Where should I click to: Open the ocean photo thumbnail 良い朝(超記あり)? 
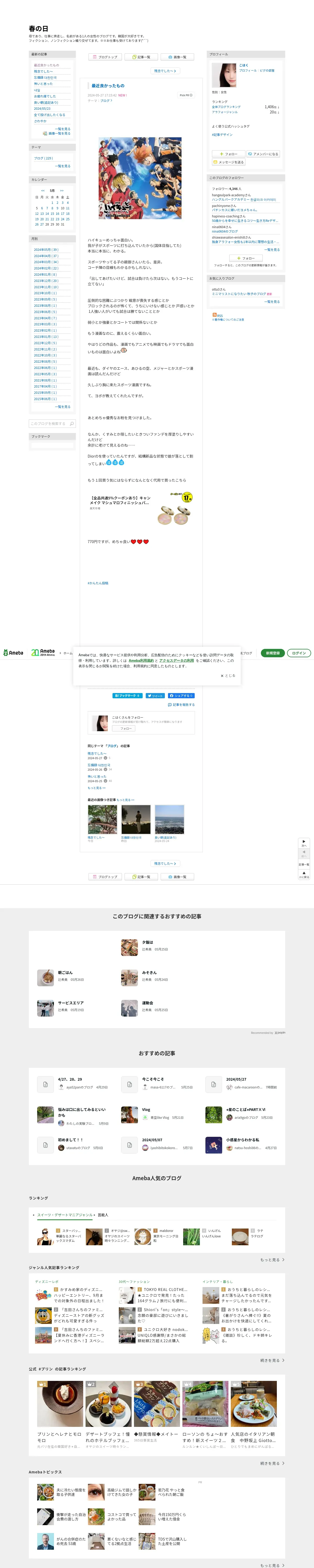tap(170, 819)
